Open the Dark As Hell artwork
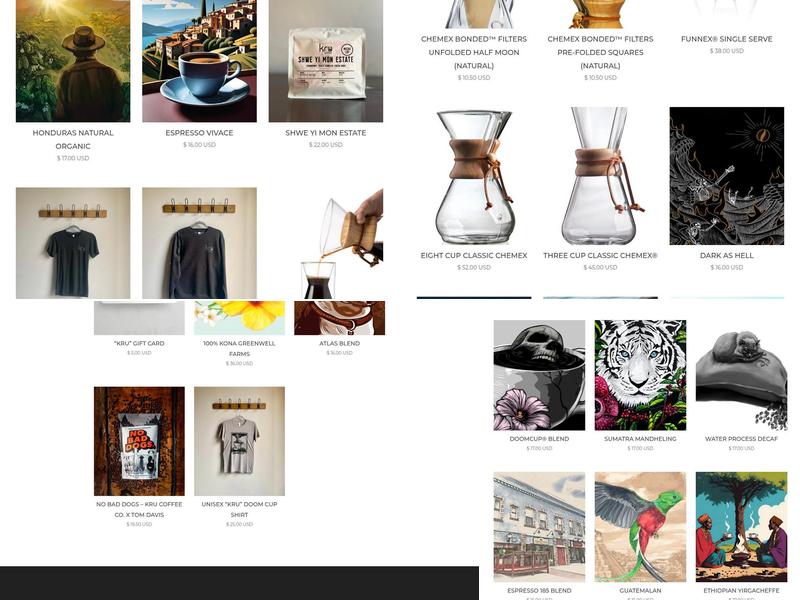 [x=727, y=176]
